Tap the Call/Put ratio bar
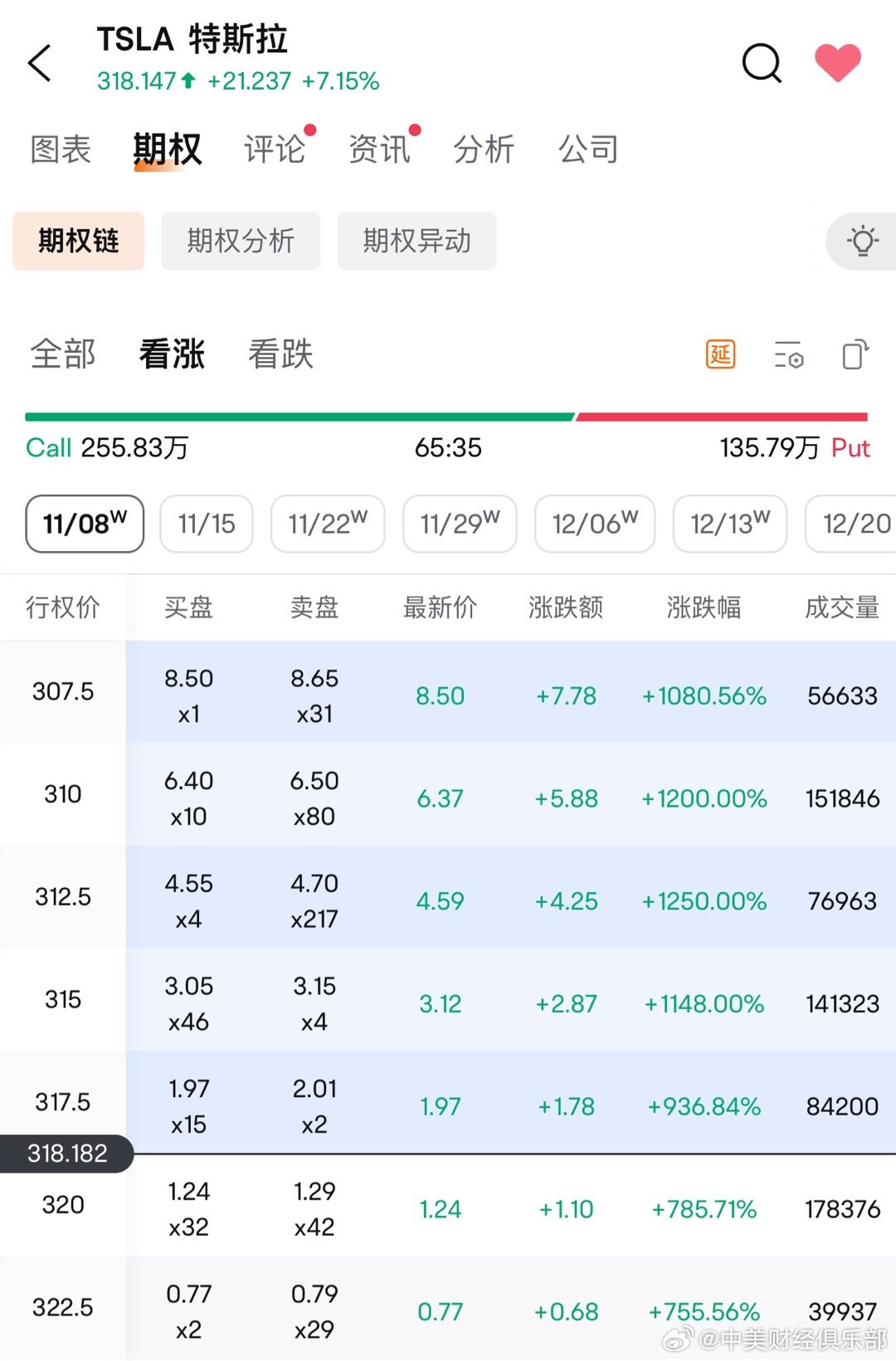 (446, 417)
